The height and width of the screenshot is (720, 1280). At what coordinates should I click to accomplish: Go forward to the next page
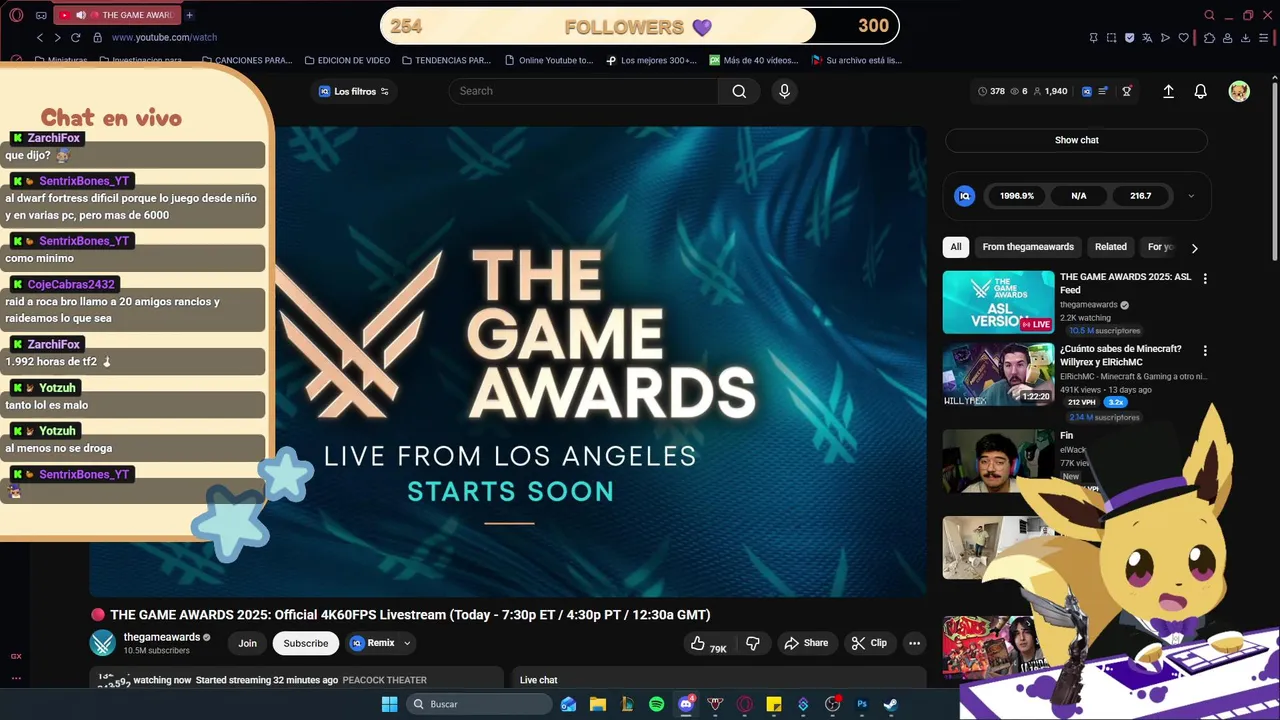(x=57, y=37)
